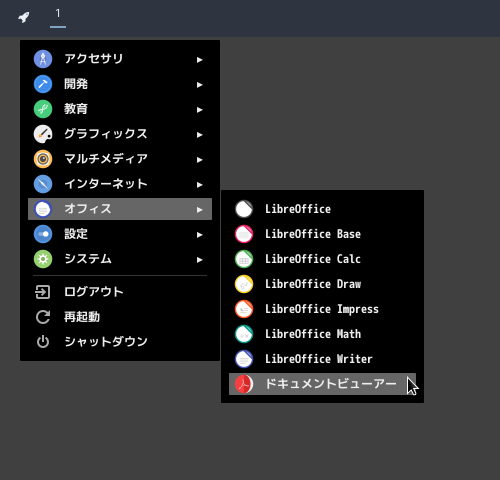Launch LibreOffice Calc

tap(322, 259)
